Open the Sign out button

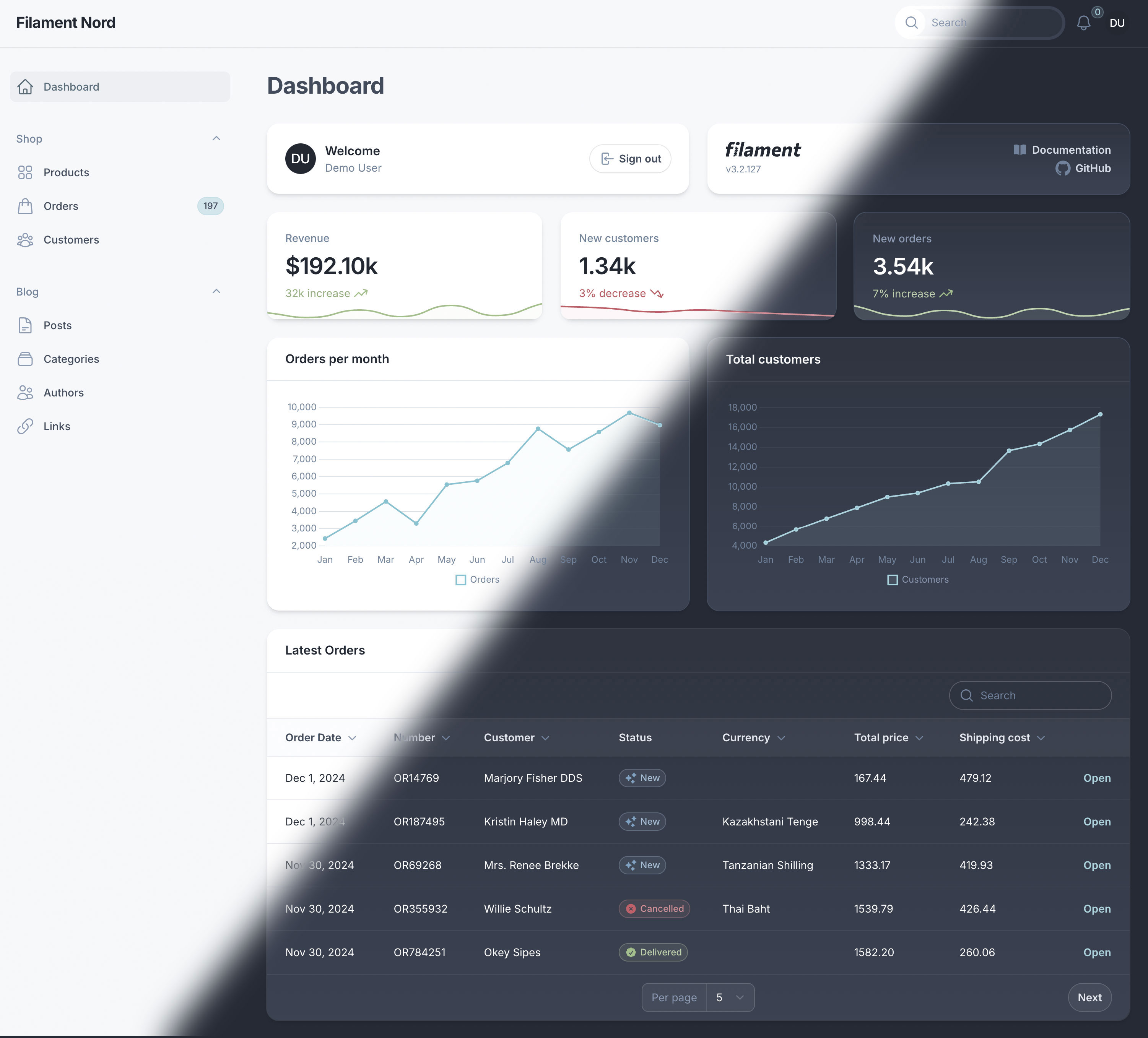629,158
